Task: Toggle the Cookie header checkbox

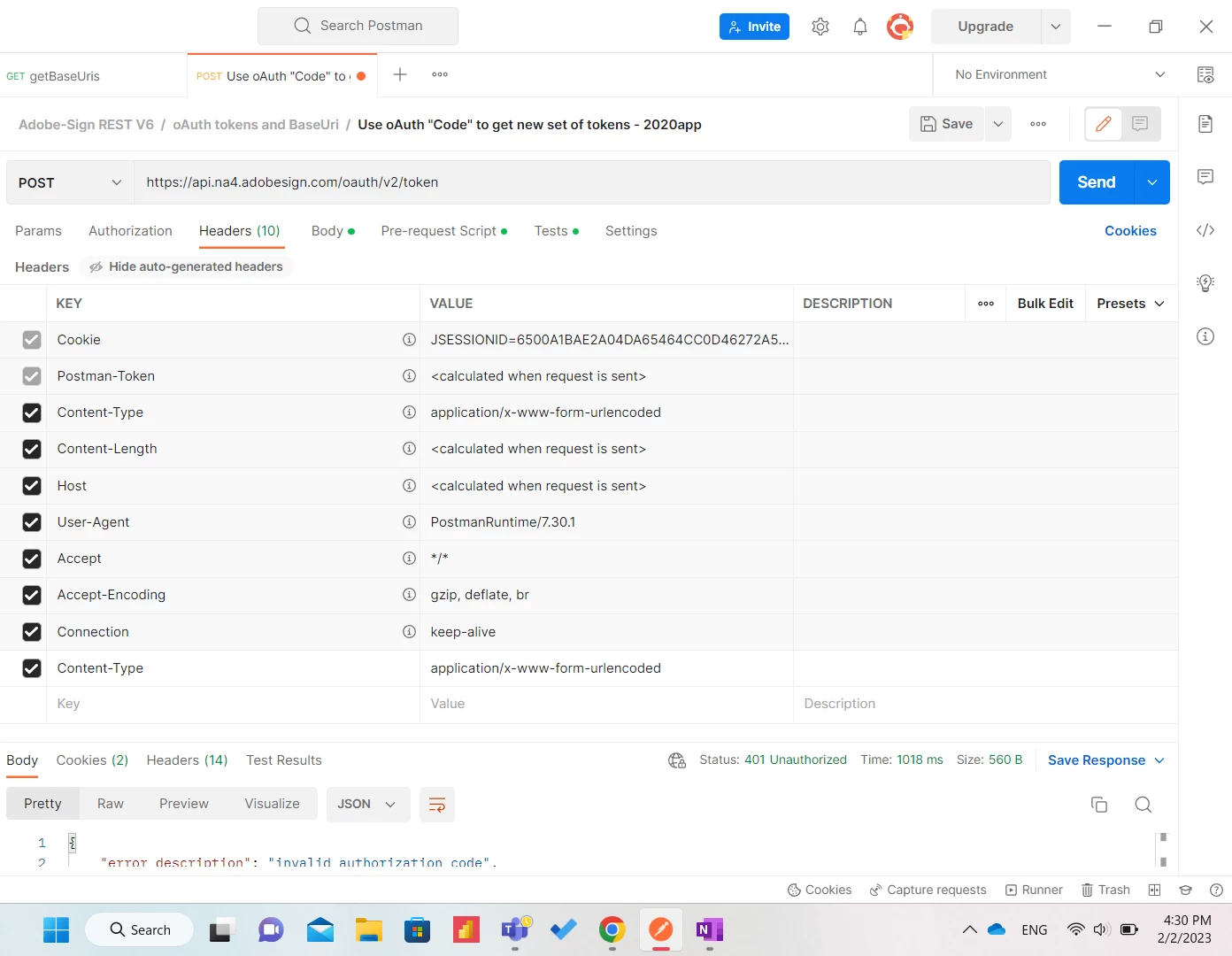Action: click(32, 340)
